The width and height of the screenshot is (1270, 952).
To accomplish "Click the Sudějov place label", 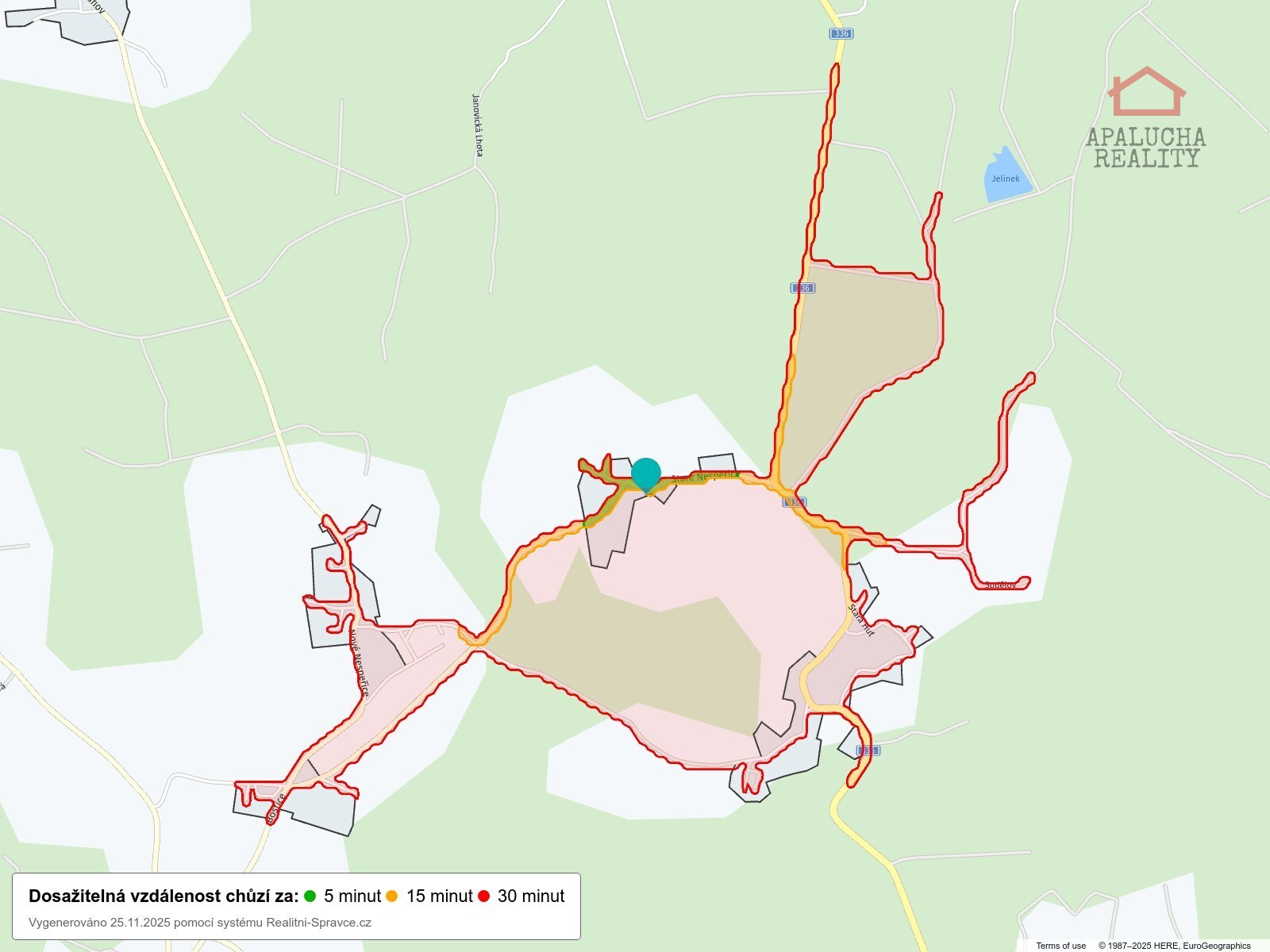I will click(x=1000, y=585).
